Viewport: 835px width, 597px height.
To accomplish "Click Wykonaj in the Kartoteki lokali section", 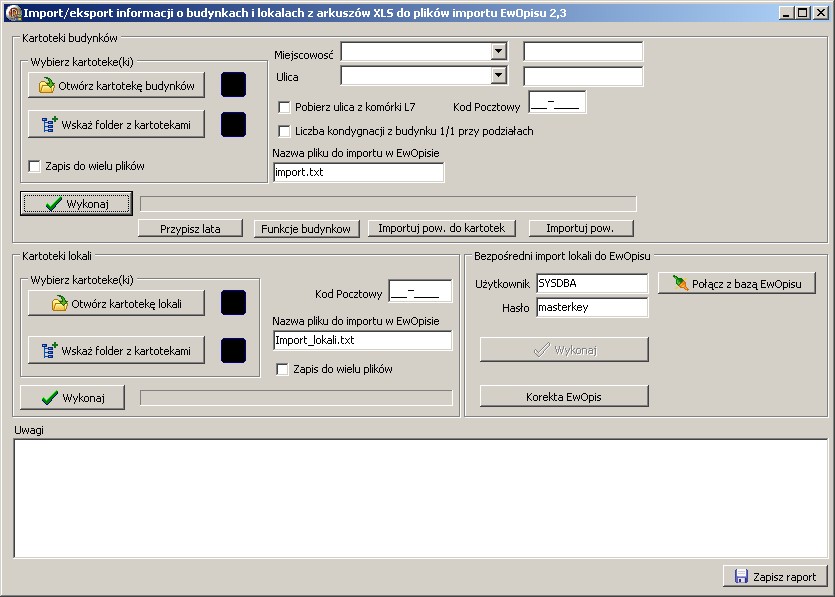I will click(x=72, y=398).
